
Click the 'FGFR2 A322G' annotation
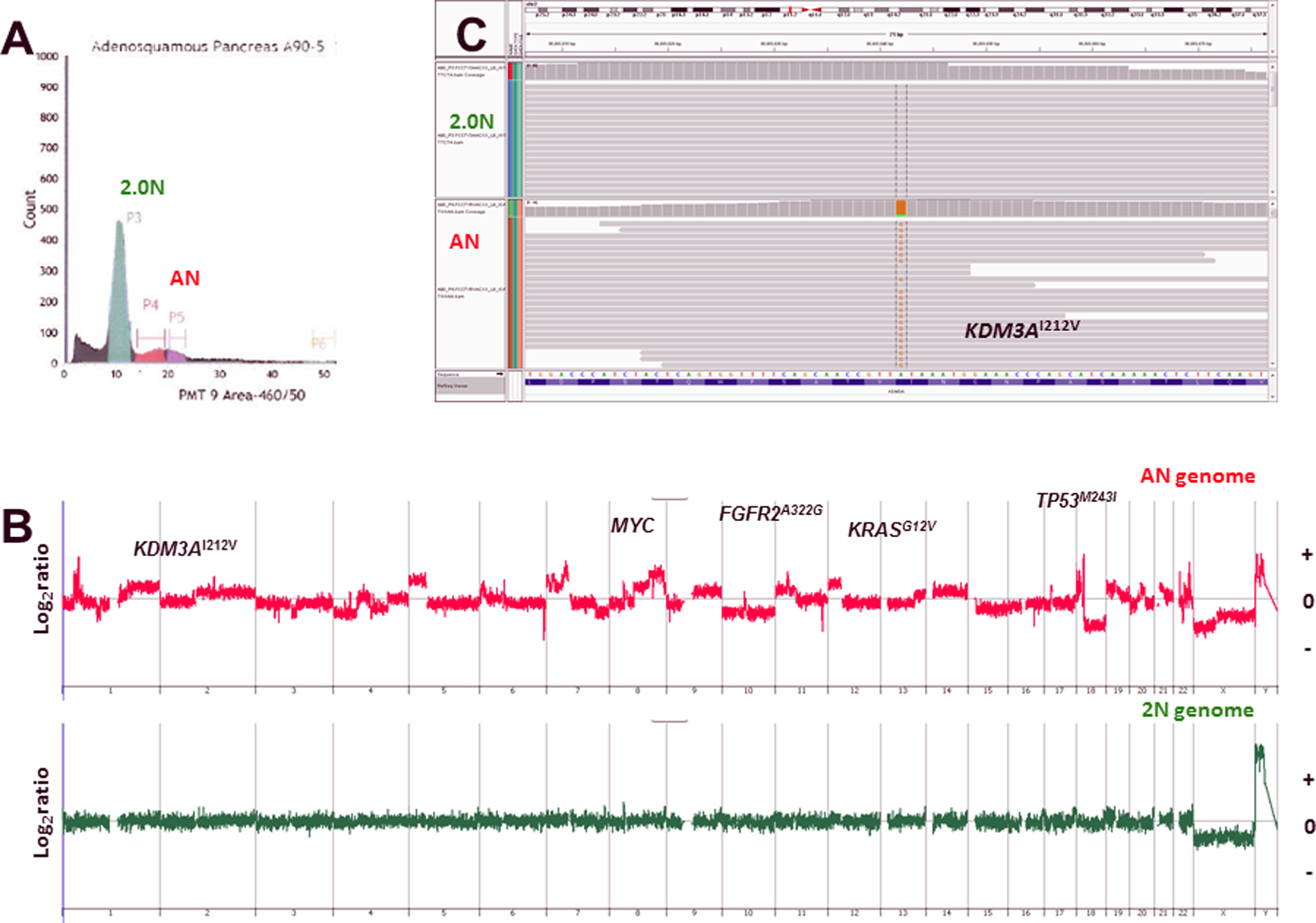tap(771, 513)
